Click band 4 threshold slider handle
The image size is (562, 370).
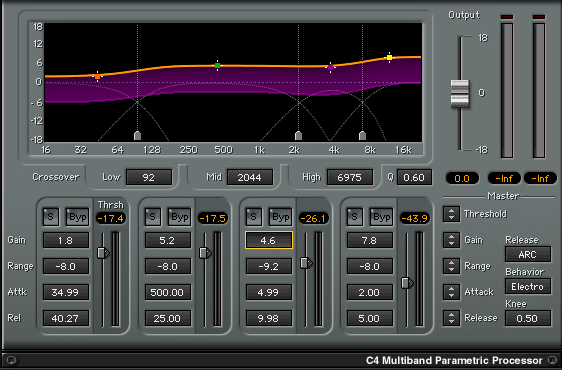pyautogui.click(x=407, y=283)
